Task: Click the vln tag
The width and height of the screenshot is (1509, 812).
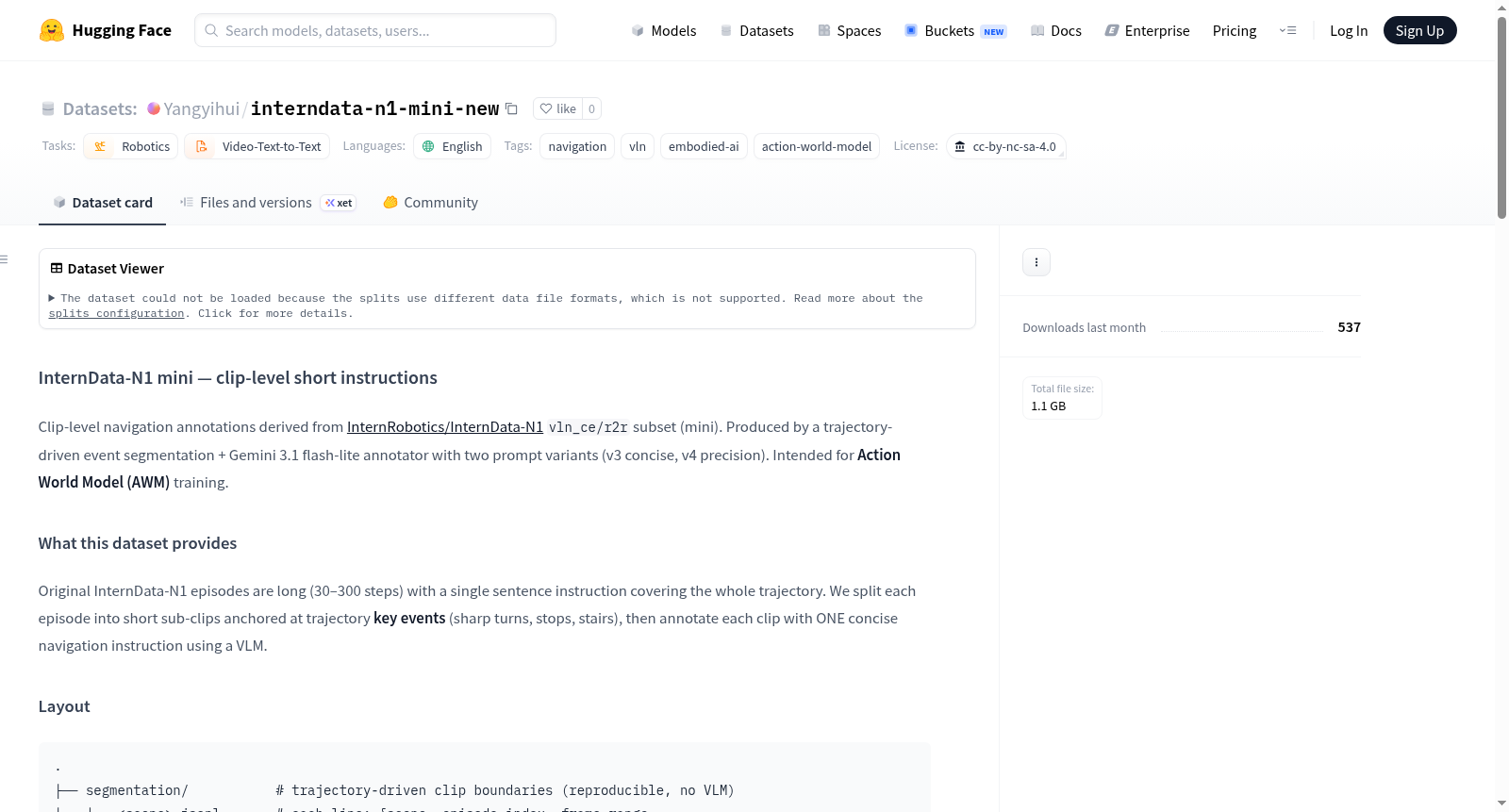Action: [638, 146]
